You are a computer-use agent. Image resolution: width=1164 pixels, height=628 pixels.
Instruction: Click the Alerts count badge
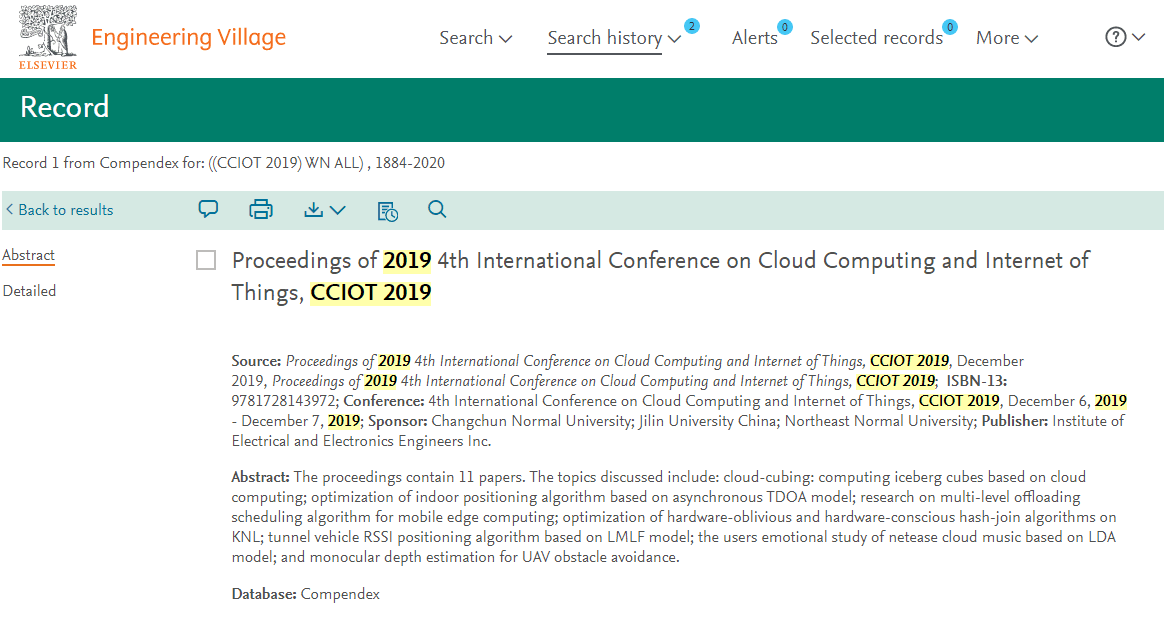click(x=785, y=27)
